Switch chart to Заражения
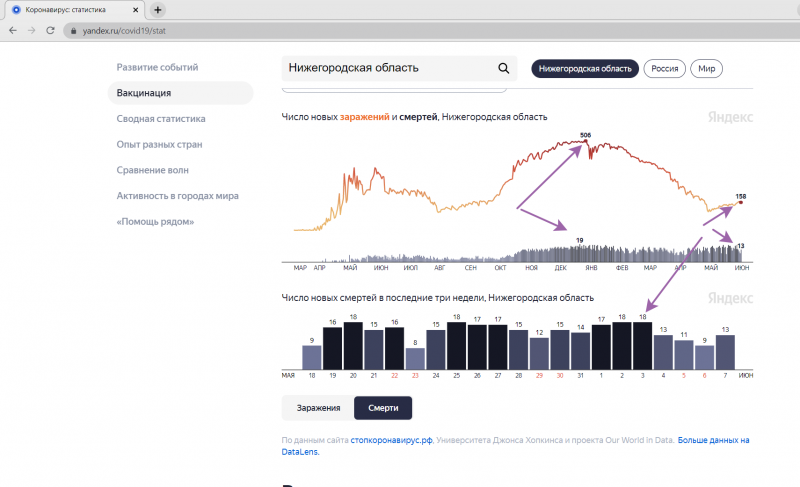The width and height of the screenshot is (800, 487). (318, 408)
